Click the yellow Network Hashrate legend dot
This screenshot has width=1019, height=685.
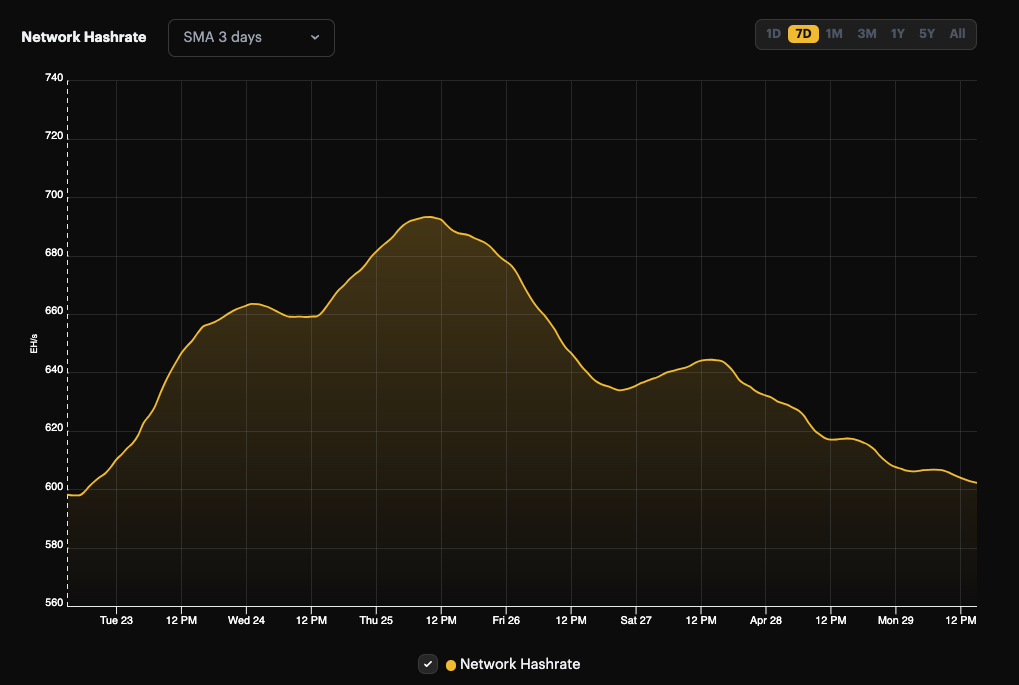tap(450, 664)
